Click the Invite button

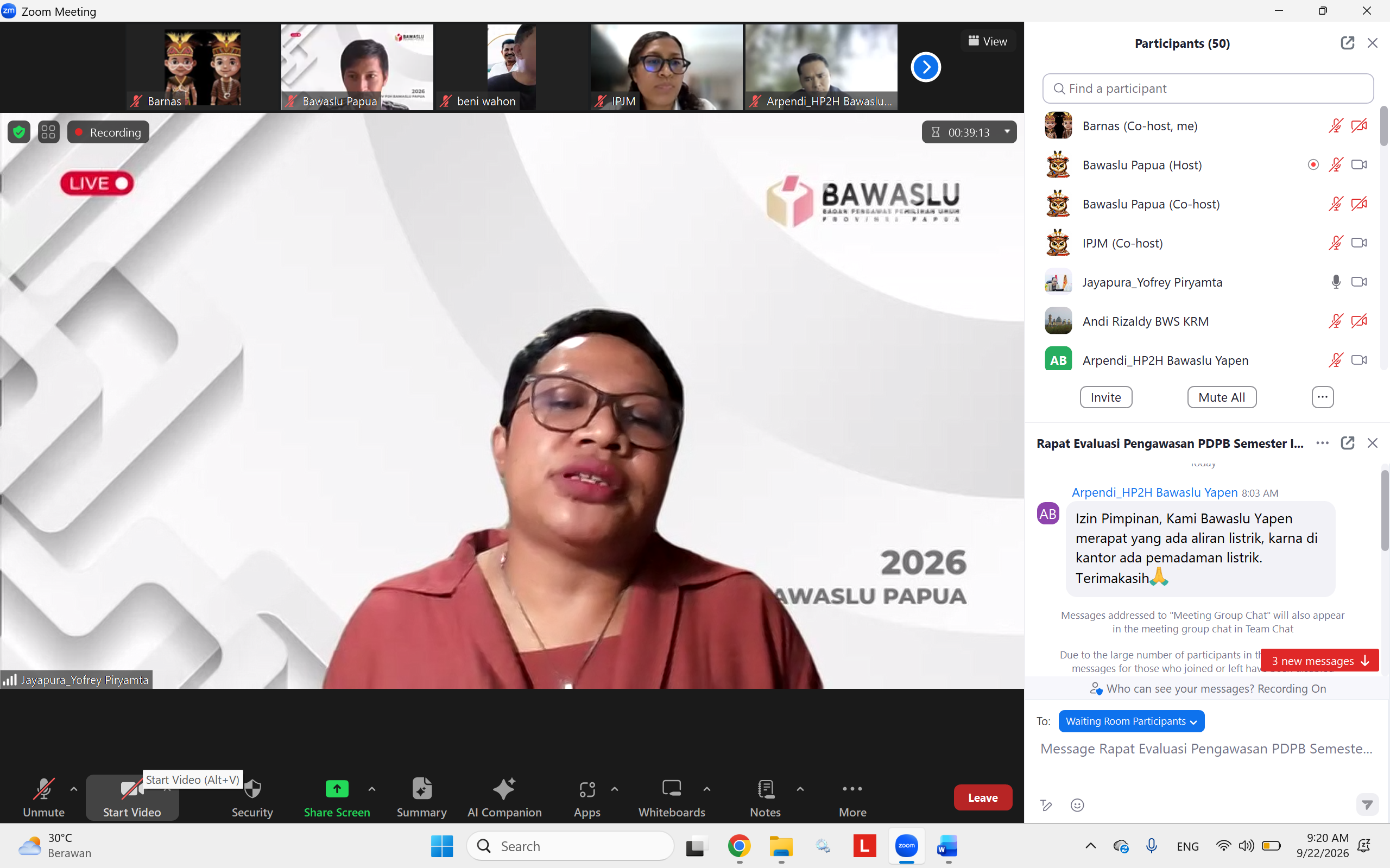[x=1106, y=397]
